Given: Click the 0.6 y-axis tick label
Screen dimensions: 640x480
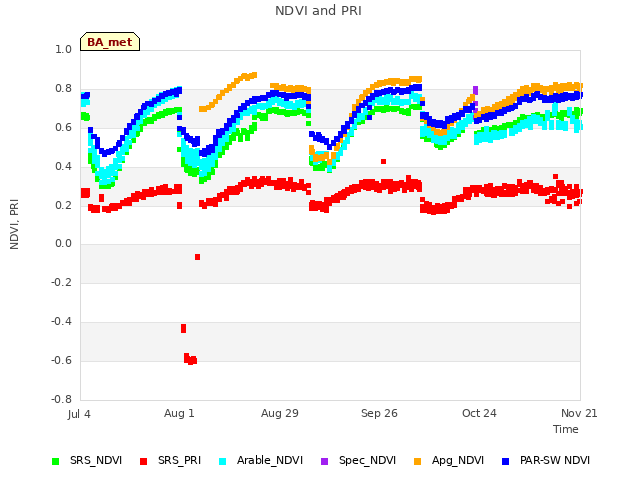Looking at the screenshot, I should 63,127.
